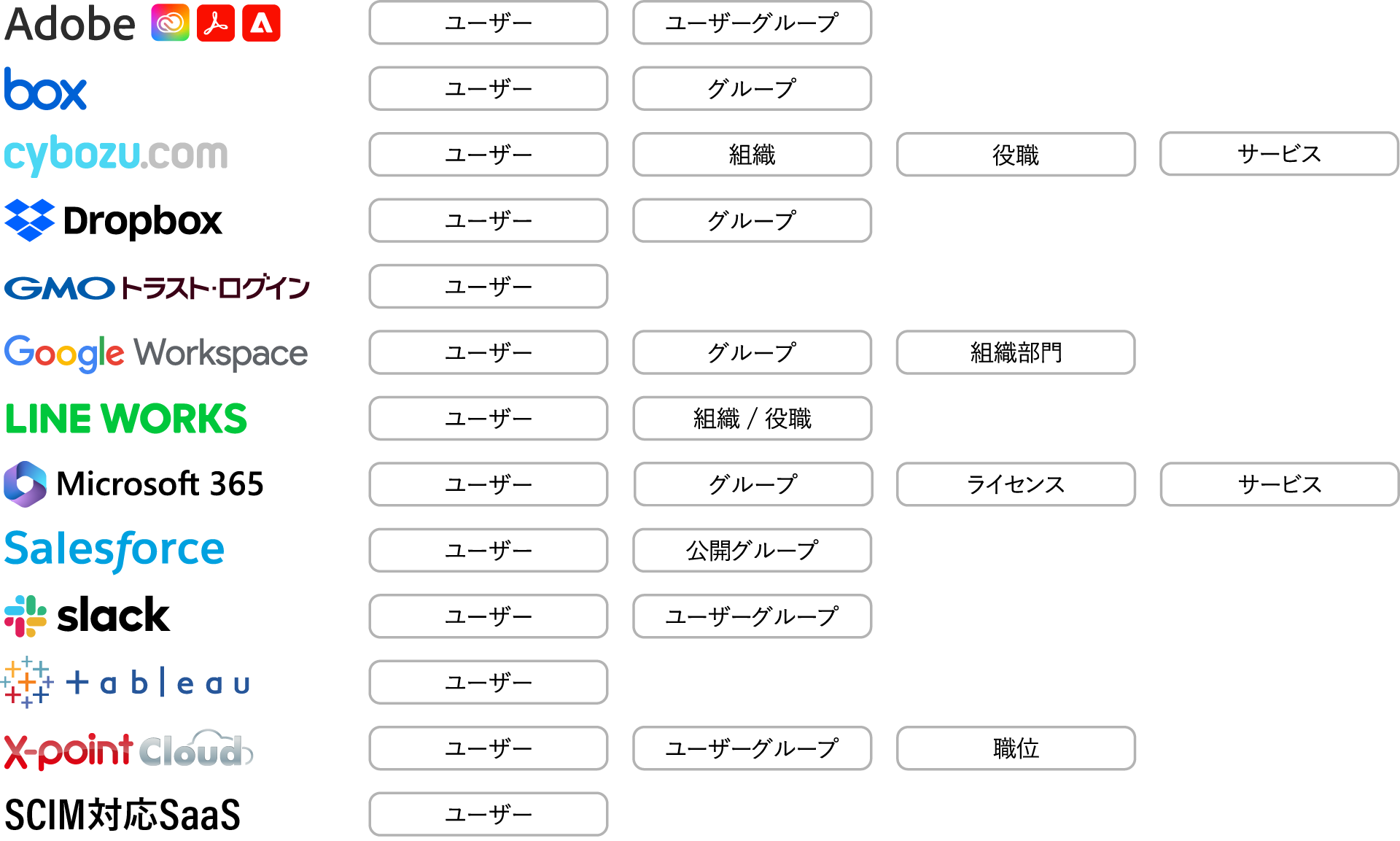The height and width of the screenshot is (841, 1400).
Task: Click the cybozu.com サービス button
Action: 1279,154
